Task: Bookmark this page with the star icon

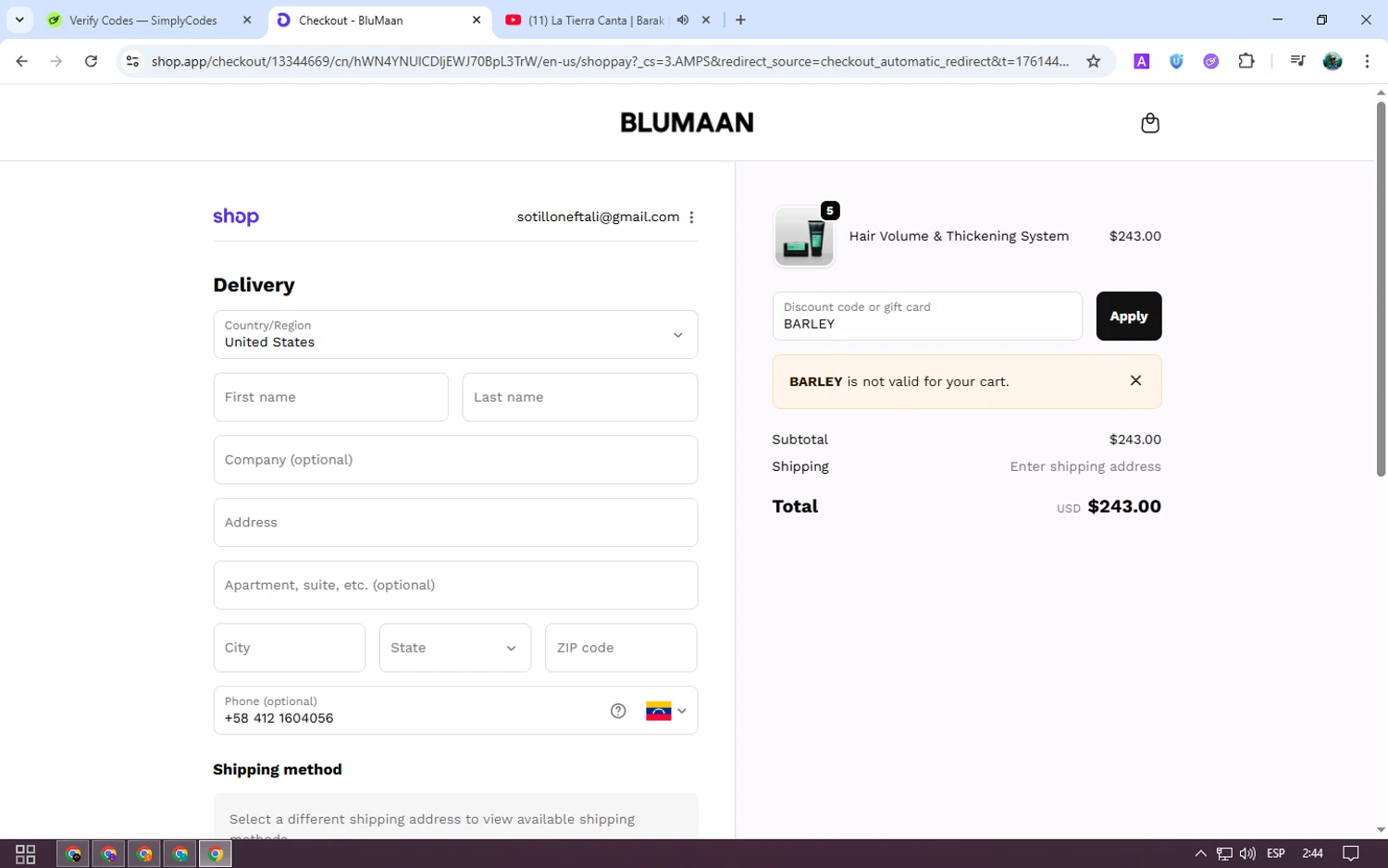Action: (x=1093, y=61)
